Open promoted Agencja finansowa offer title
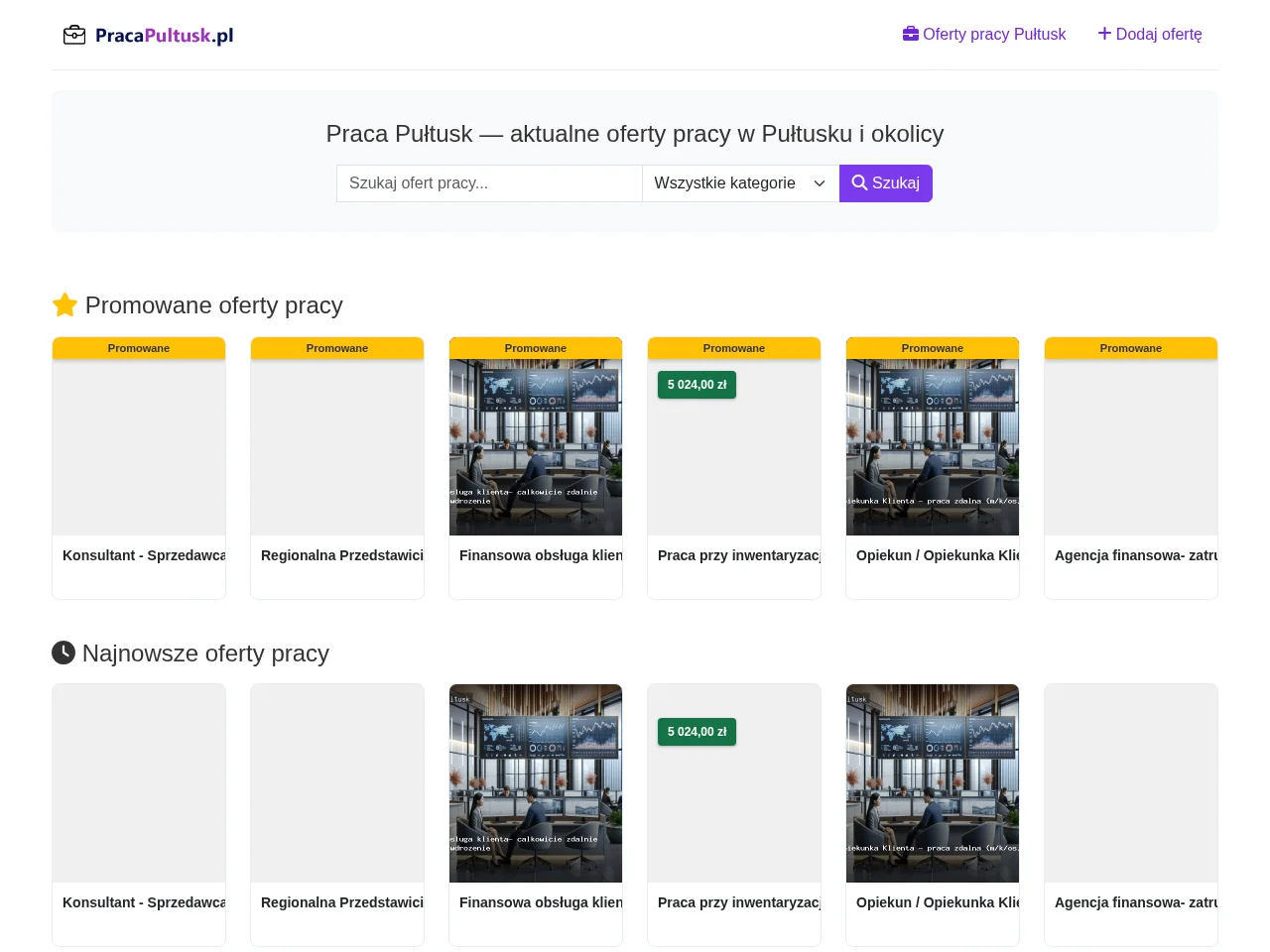1270x952 pixels. coord(1136,555)
